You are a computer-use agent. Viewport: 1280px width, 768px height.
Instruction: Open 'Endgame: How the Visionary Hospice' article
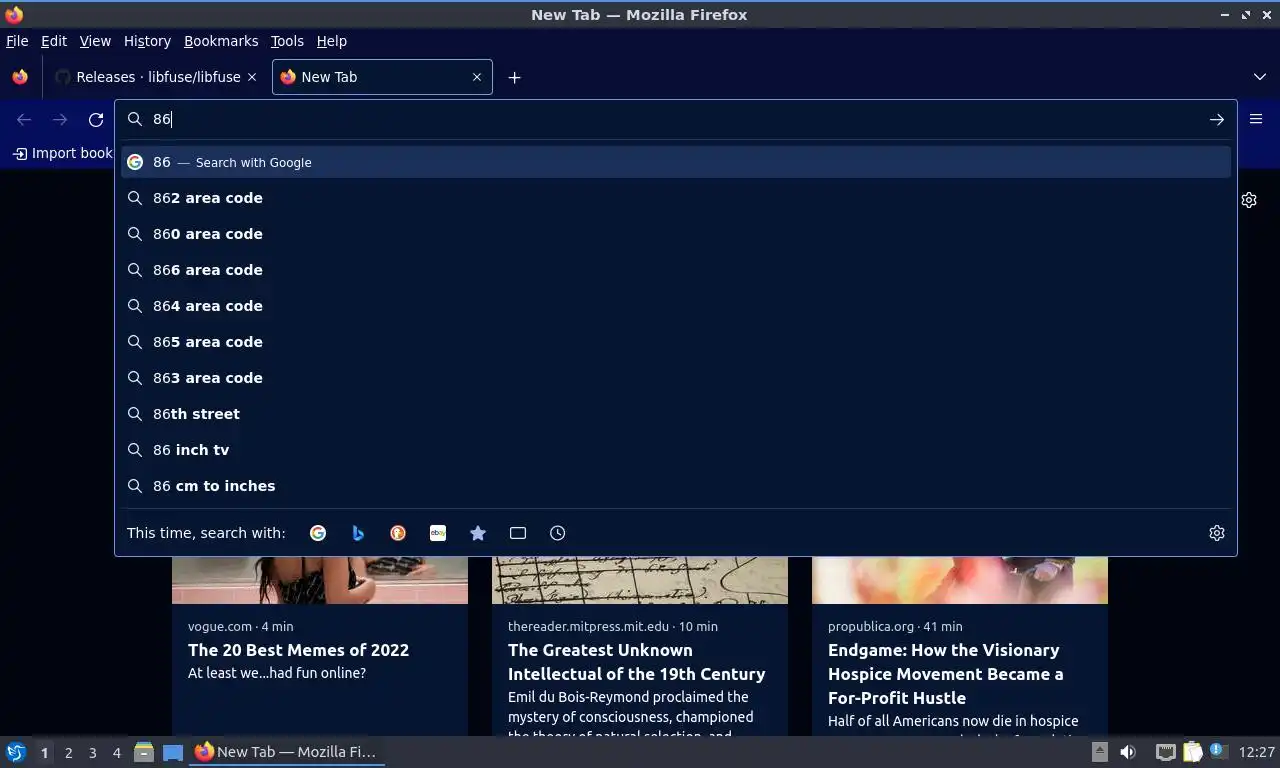945,674
